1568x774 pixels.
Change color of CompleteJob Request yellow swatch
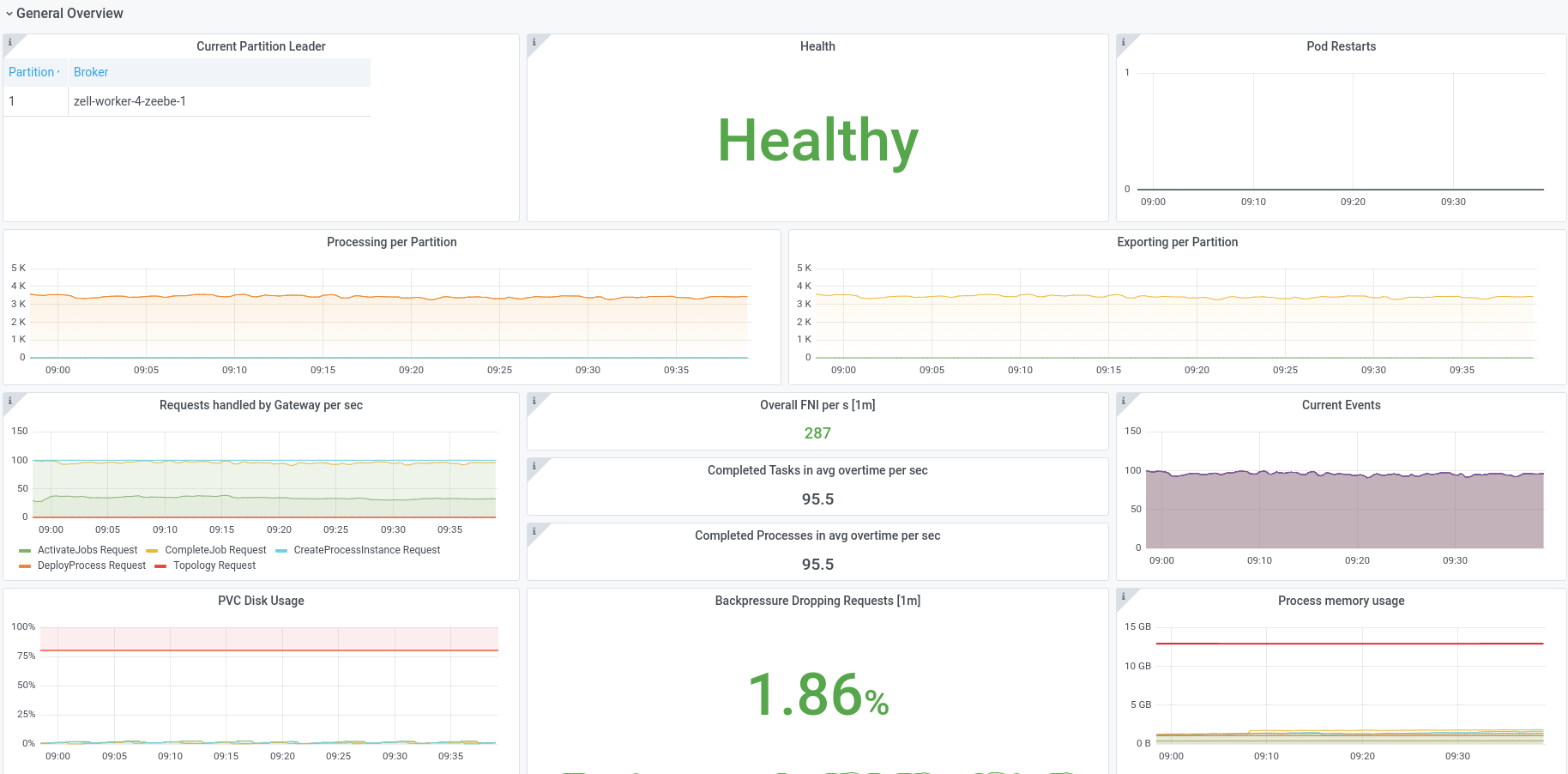point(152,551)
